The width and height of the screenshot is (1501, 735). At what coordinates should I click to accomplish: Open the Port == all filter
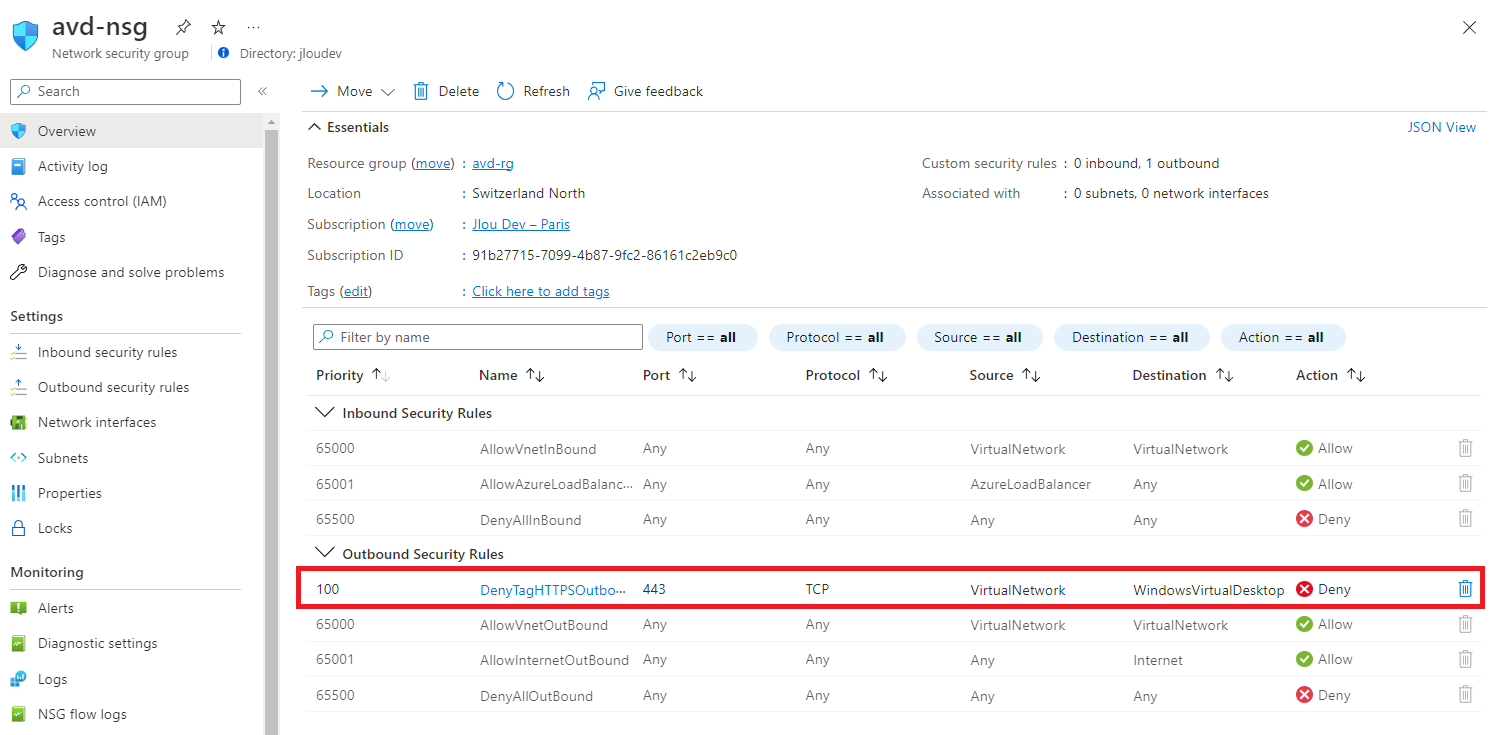703,337
